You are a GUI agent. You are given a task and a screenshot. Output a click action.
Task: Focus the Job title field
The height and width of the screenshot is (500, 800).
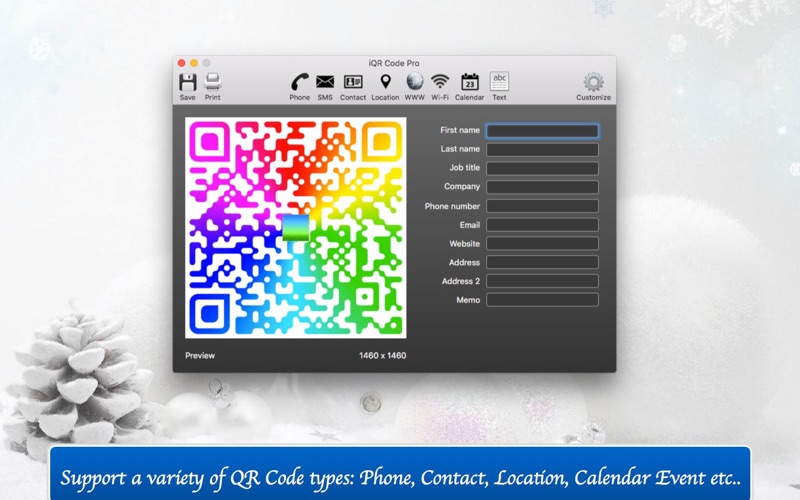point(542,168)
